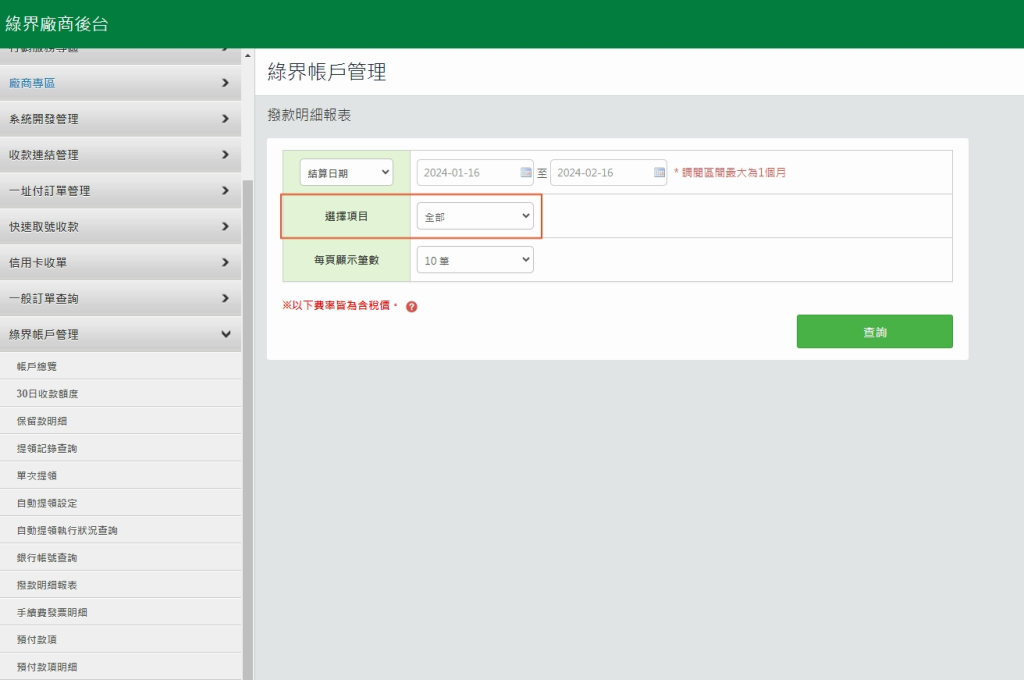
Task: Collapse the 綠界帳戶管理 sidebar section
Action: 120,334
